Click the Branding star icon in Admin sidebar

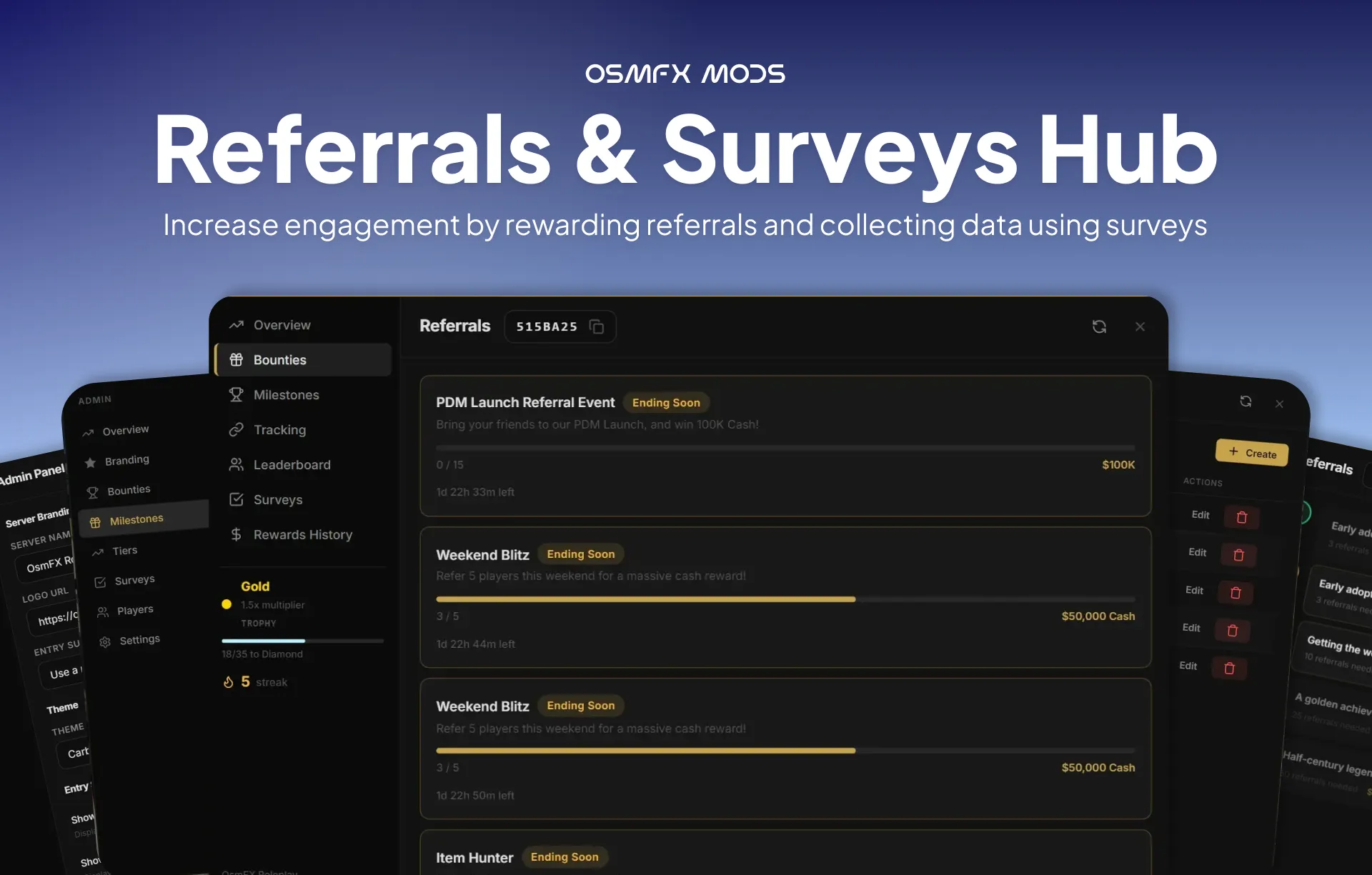[90, 463]
